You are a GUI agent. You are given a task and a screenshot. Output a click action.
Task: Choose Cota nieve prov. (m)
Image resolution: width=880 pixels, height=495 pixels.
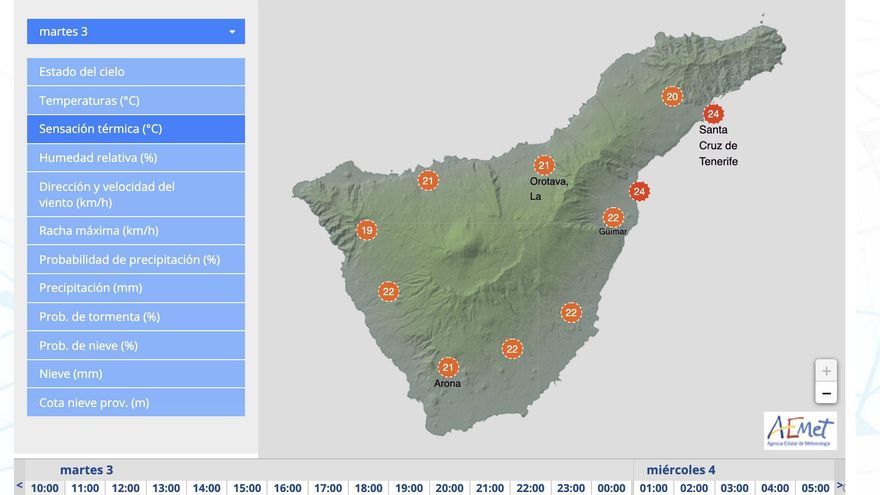tap(136, 402)
